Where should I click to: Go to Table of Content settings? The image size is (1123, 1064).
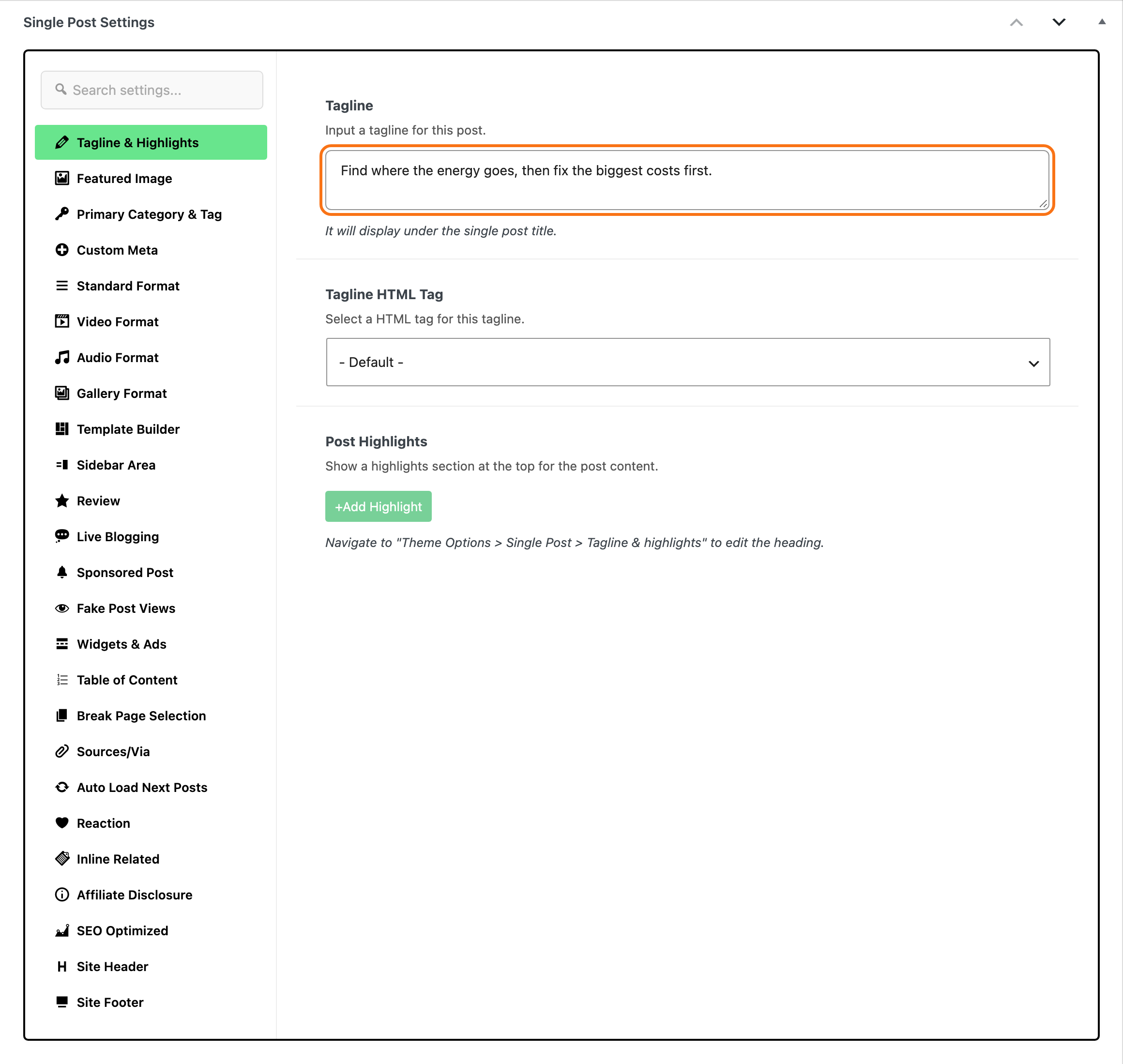(151, 680)
